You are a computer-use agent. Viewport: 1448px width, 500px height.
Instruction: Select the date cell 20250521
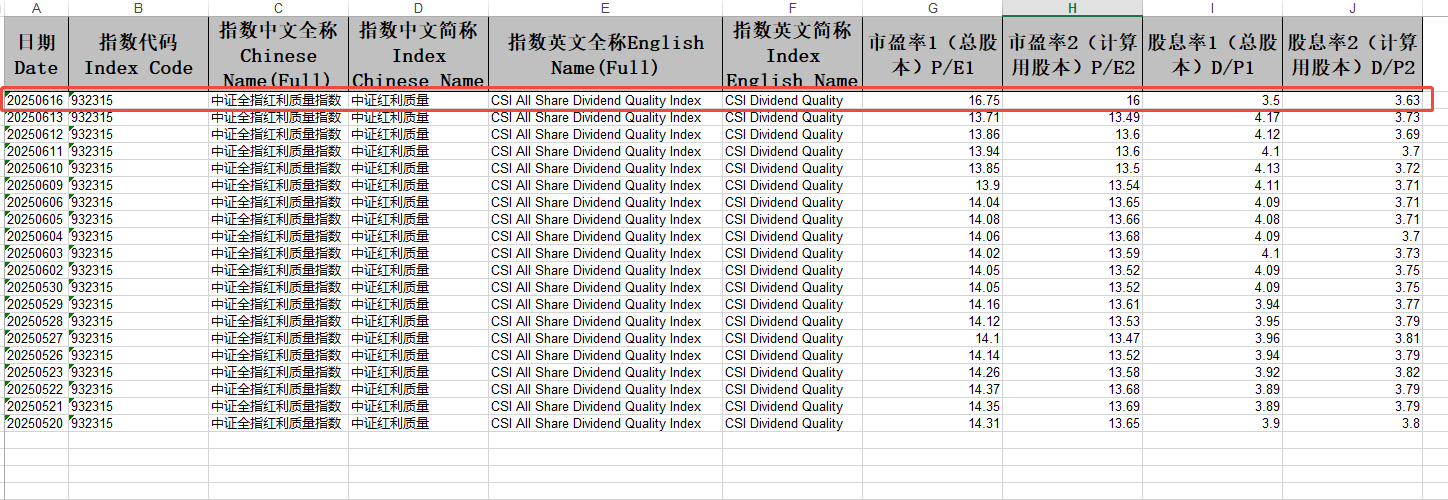click(x=37, y=406)
